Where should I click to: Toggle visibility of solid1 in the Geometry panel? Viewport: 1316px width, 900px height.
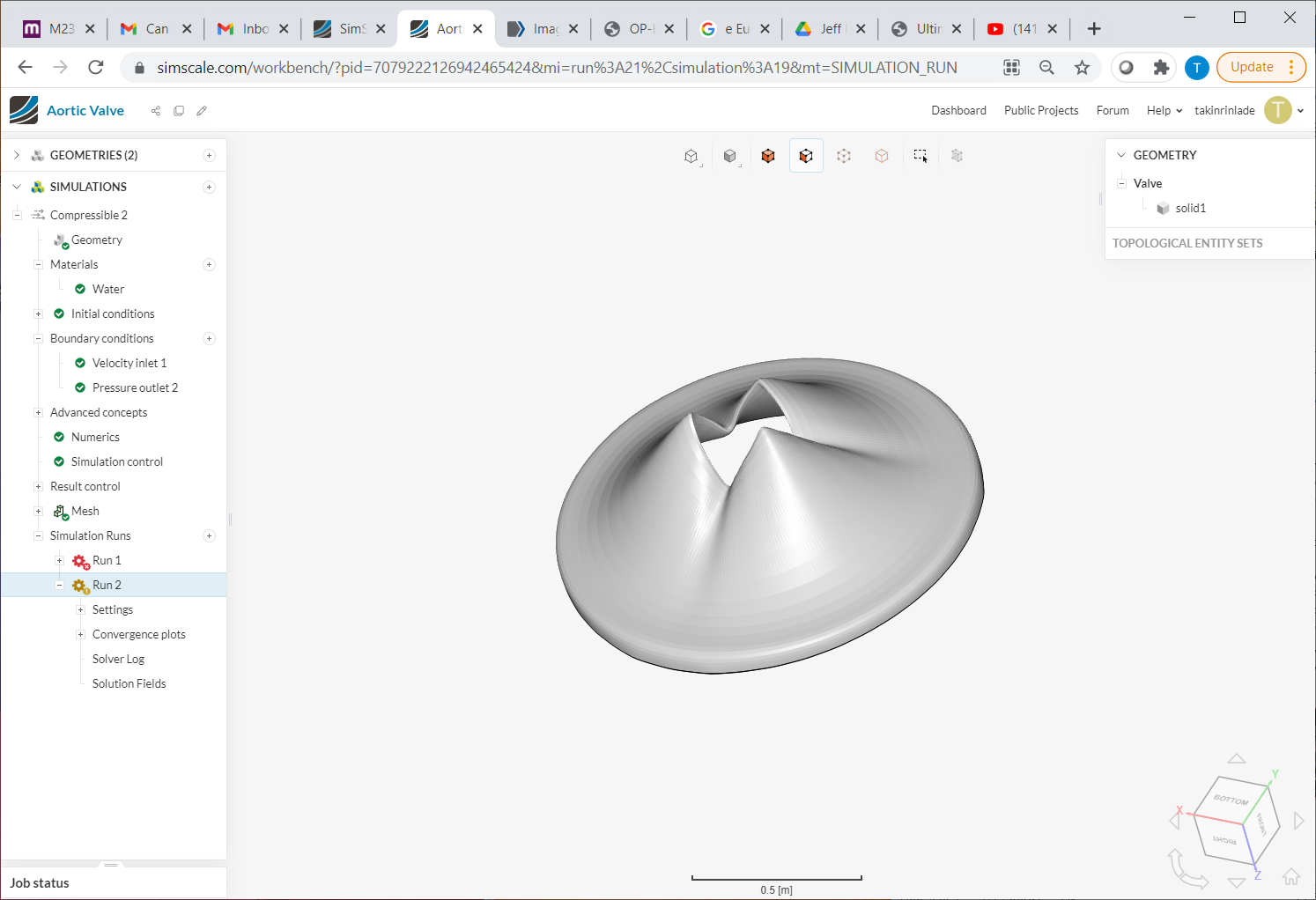click(x=1164, y=208)
